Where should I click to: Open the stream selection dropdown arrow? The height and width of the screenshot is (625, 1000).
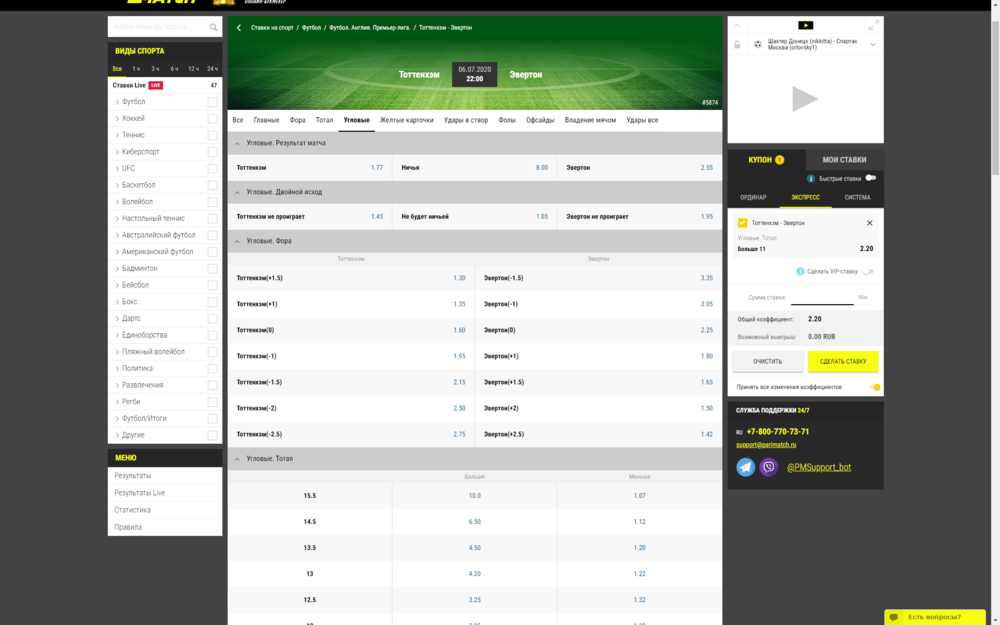pos(872,45)
